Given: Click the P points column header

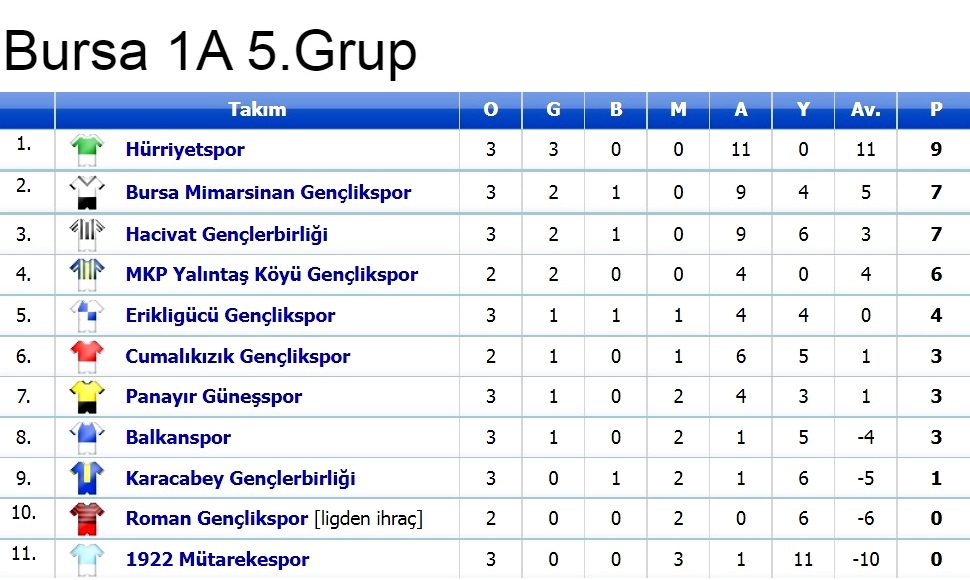Looking at the screenshot, I should (x=936, y=110).
